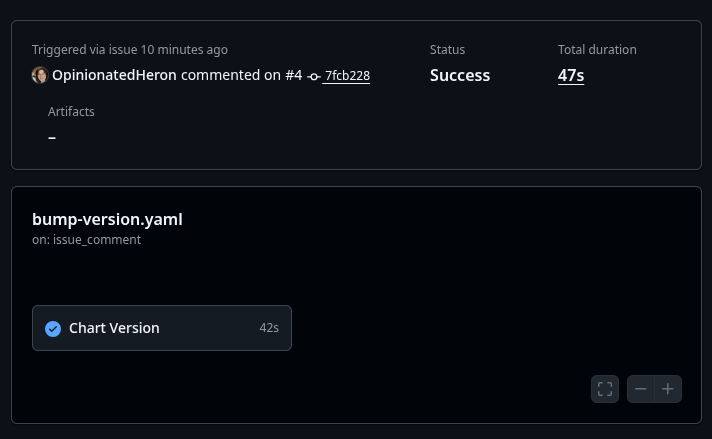
Task: Zoom out the workflow graph
Action: point(641,389)
